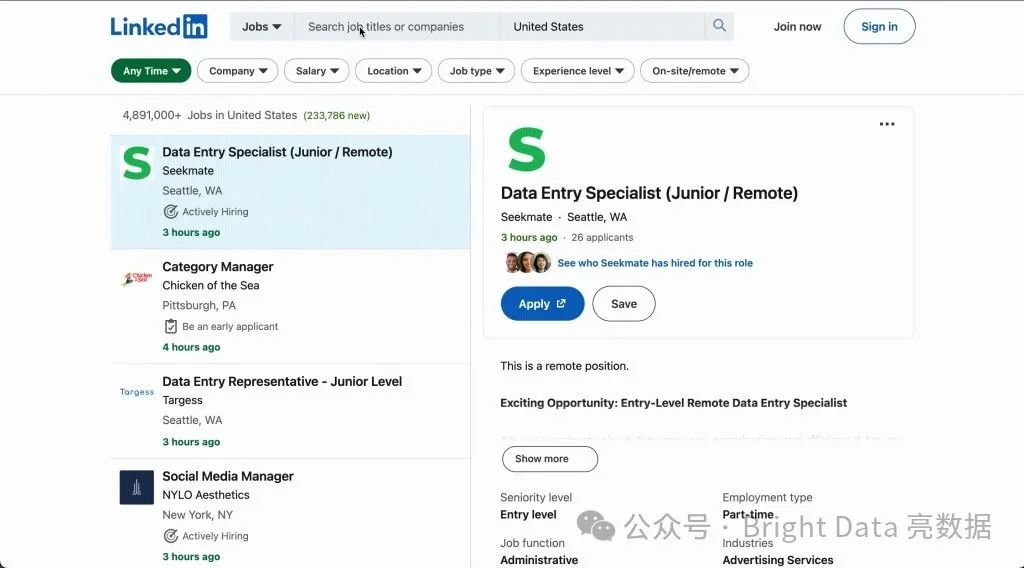Select the Data Entry Specialist (Junior / Remote) listing title
This screenshot has width=1024, height=568.
pos(278,152)
